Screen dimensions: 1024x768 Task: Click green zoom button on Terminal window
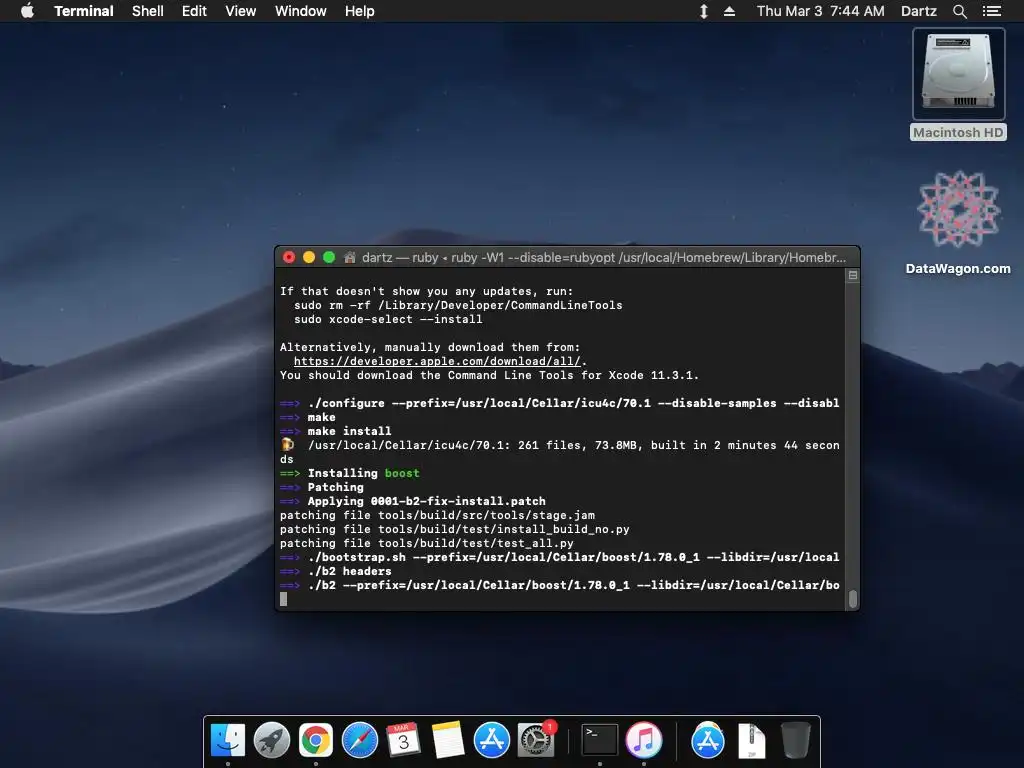click(x=329, y=257)
